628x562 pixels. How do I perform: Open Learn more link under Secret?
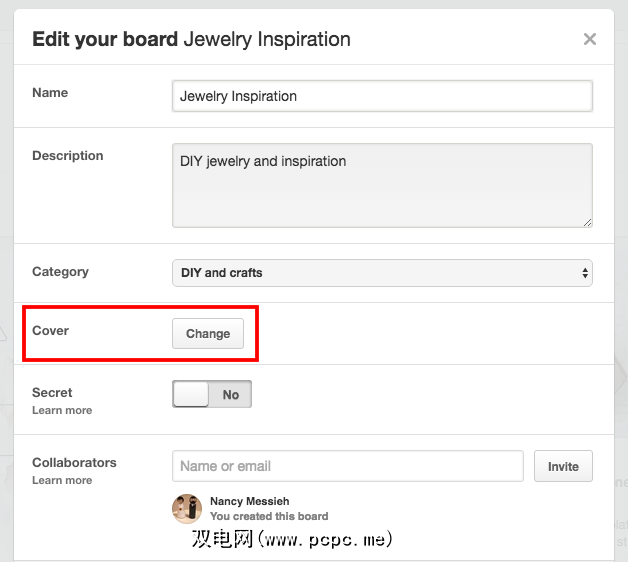click(62, 410)
